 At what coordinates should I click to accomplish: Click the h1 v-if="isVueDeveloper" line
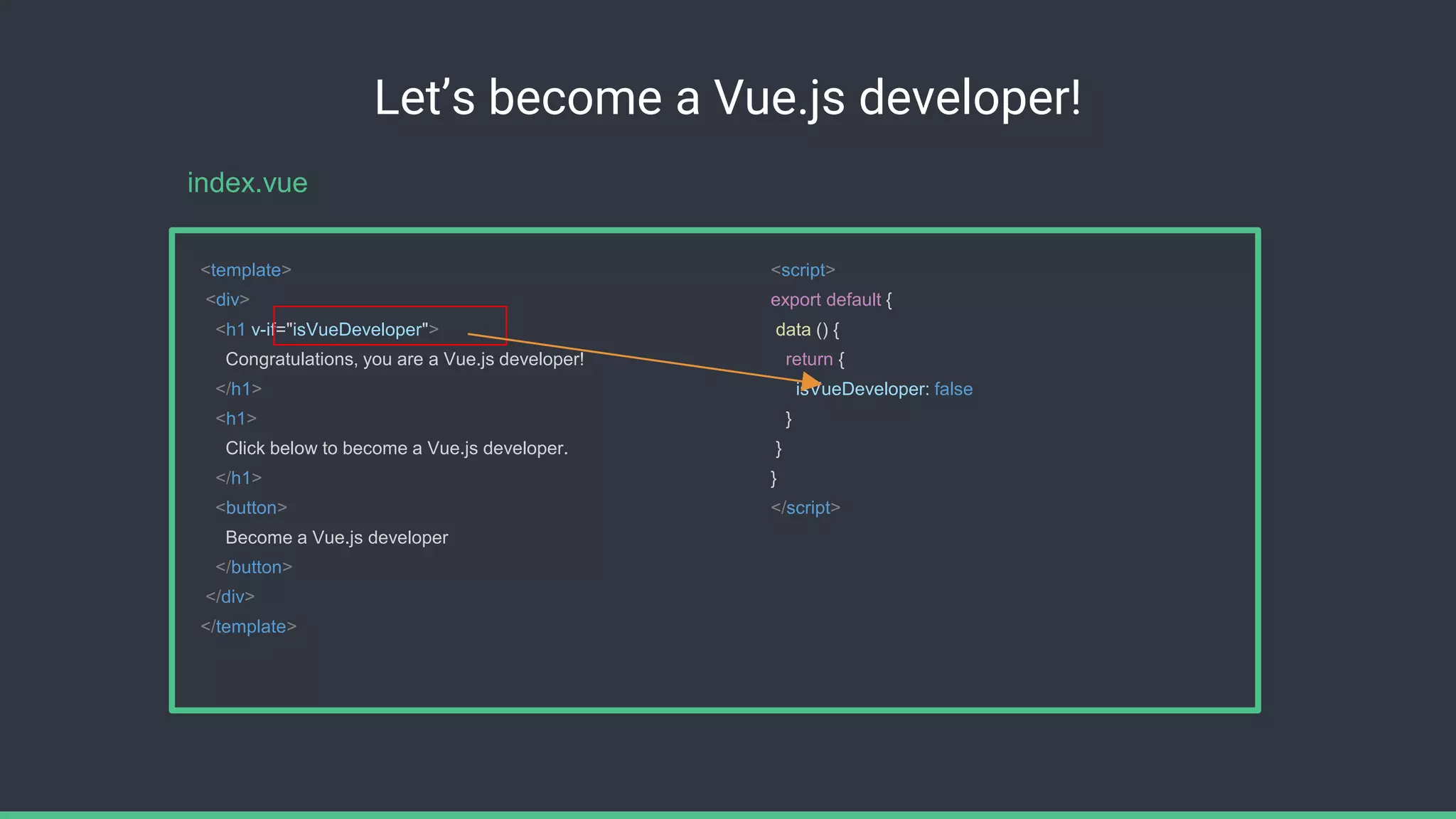coord(327,329)
